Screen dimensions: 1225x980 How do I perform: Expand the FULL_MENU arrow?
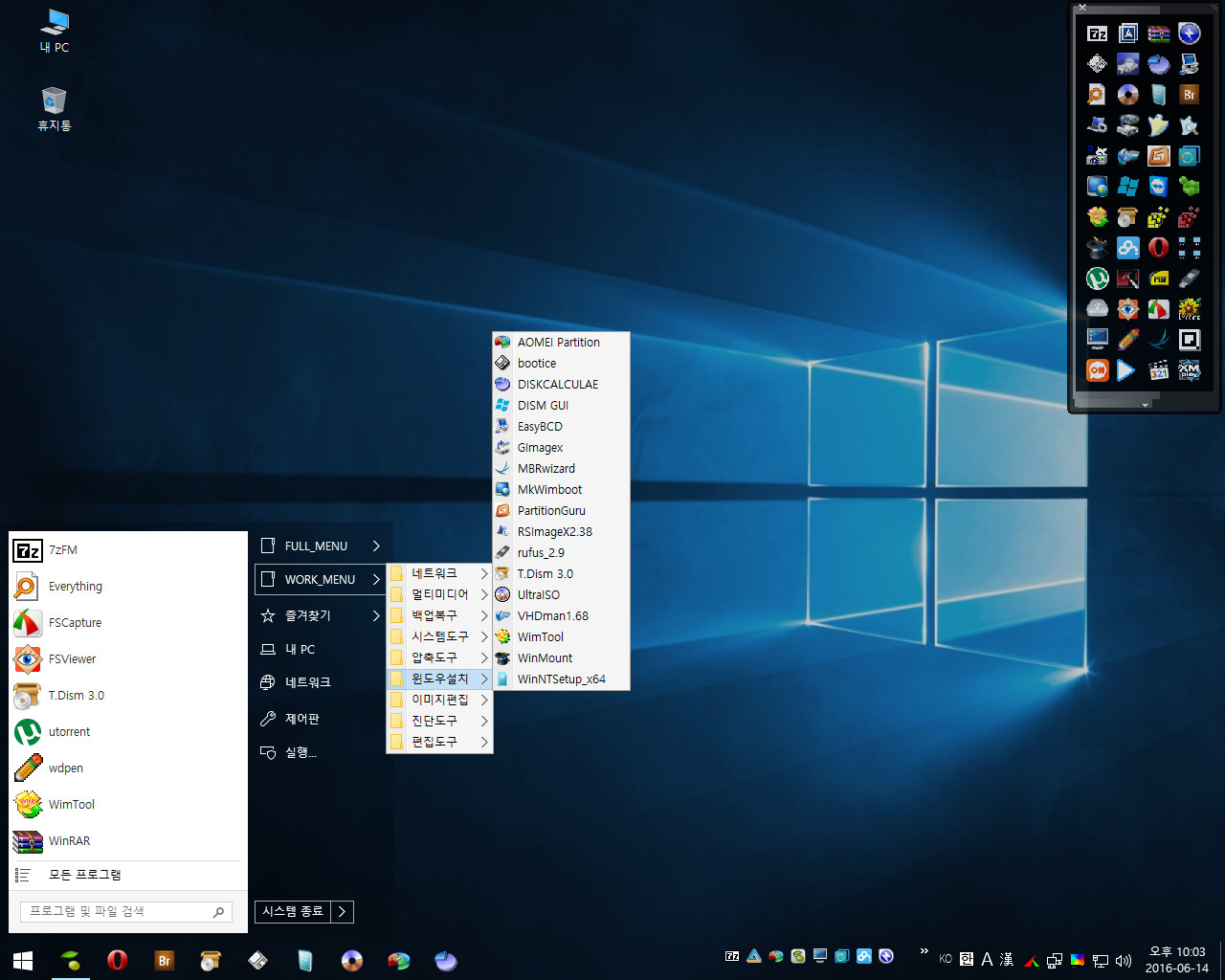tap(376, 546)
